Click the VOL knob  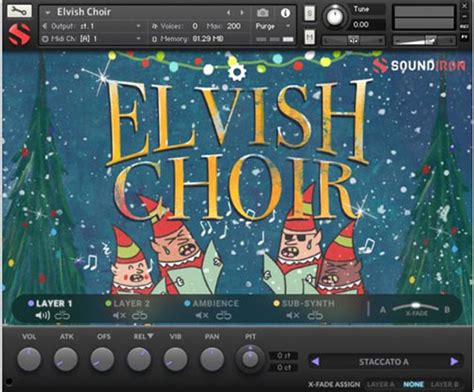pos(29,359)
